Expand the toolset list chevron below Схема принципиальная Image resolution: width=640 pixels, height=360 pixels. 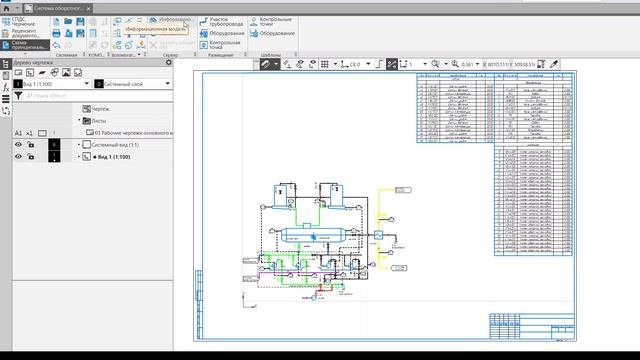(x=25, y=54)
